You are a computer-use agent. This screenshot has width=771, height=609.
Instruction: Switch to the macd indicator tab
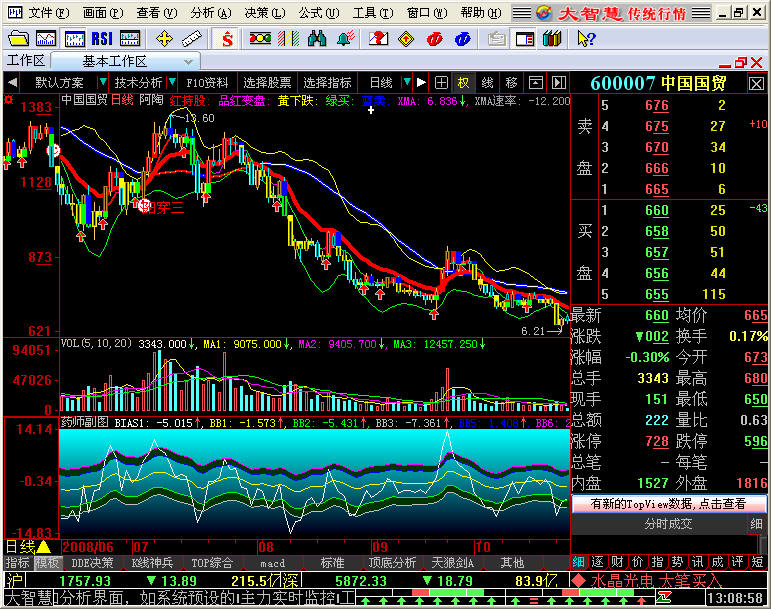point(272,562)
